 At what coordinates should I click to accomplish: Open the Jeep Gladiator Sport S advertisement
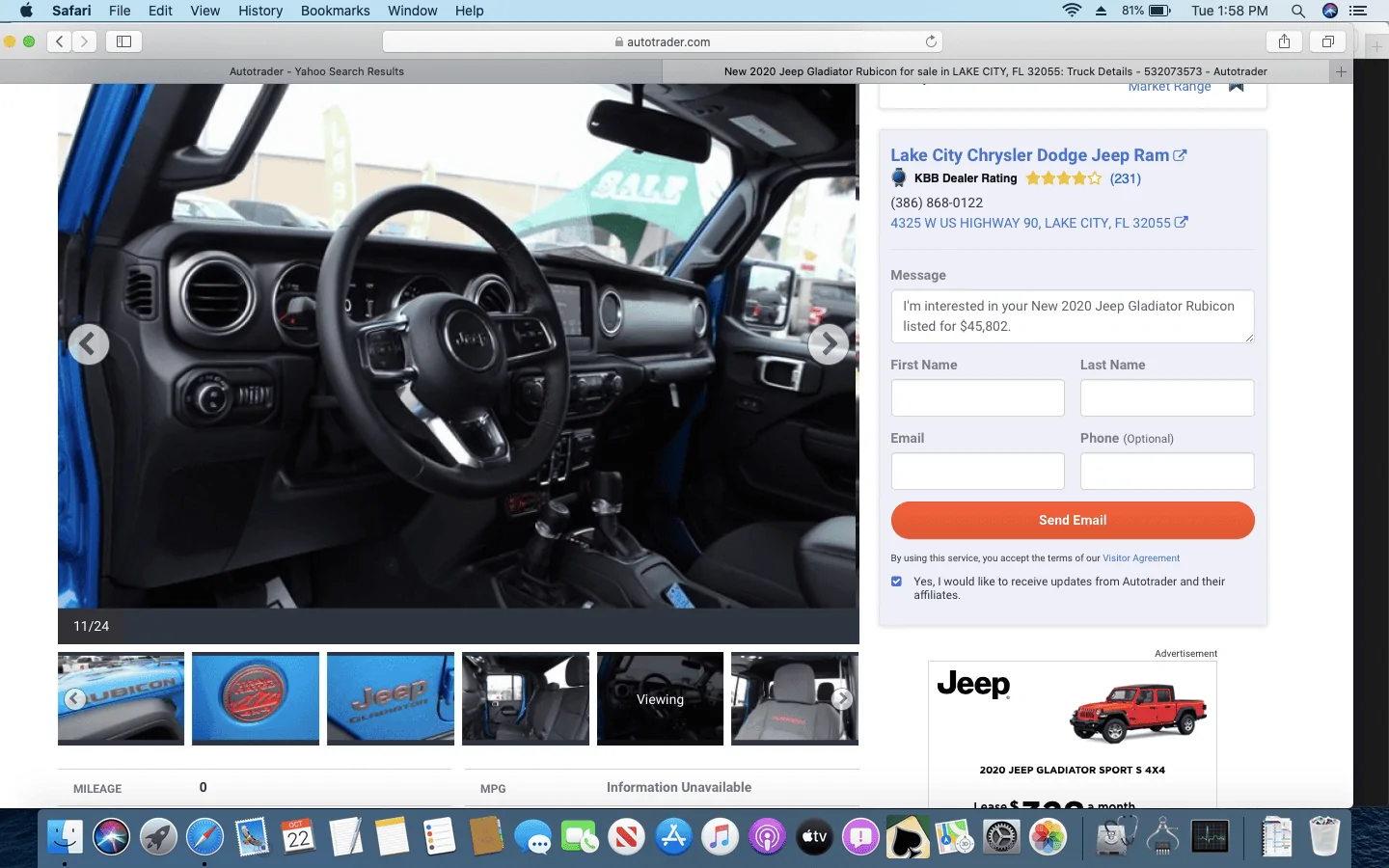coord(1073,735)
